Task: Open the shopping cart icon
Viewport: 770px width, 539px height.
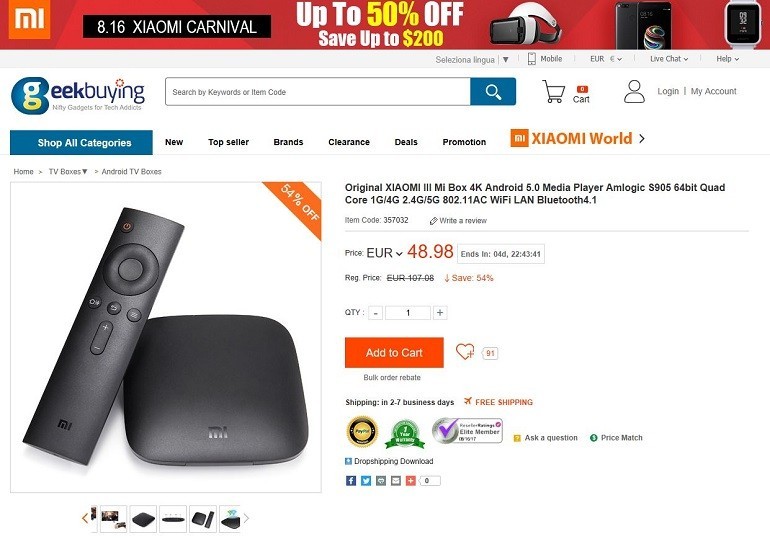Action: (x=553, y=91)
